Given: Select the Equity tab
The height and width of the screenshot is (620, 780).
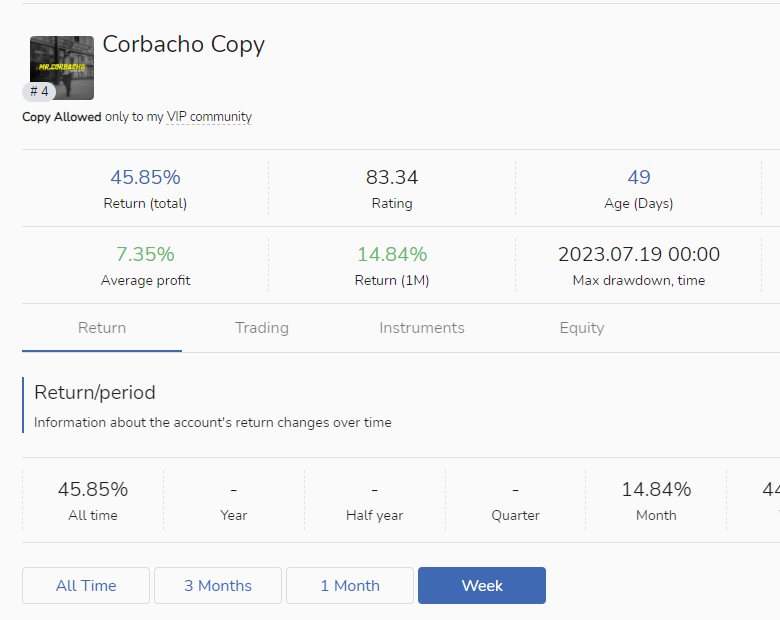Looking at the screenshot, I should [582, 328].
